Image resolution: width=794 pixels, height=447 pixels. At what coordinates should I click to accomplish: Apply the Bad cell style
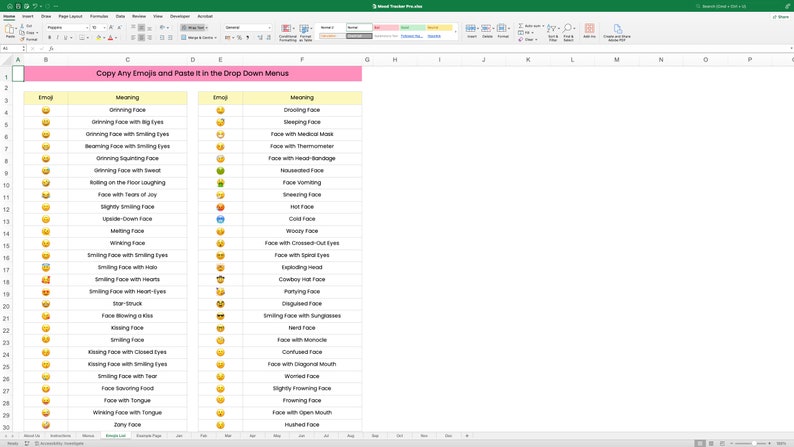click(x=386, y=27)
